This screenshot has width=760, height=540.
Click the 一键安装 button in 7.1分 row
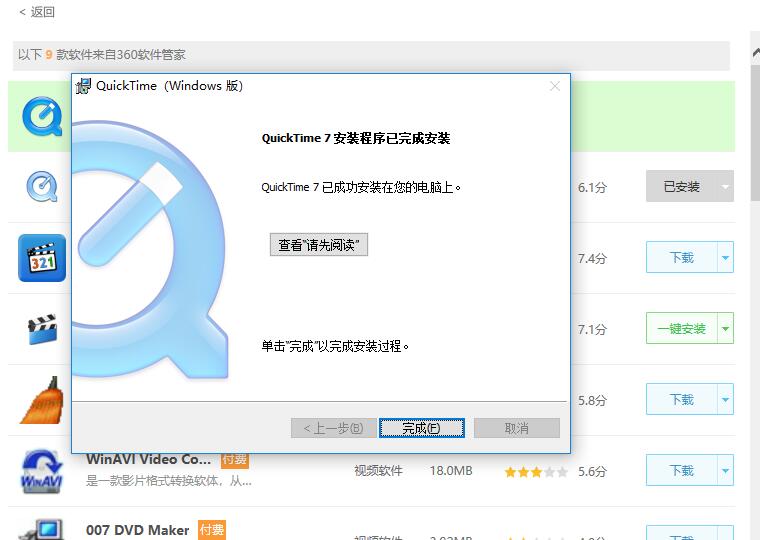pyautogui.click(x=681, y=328)
